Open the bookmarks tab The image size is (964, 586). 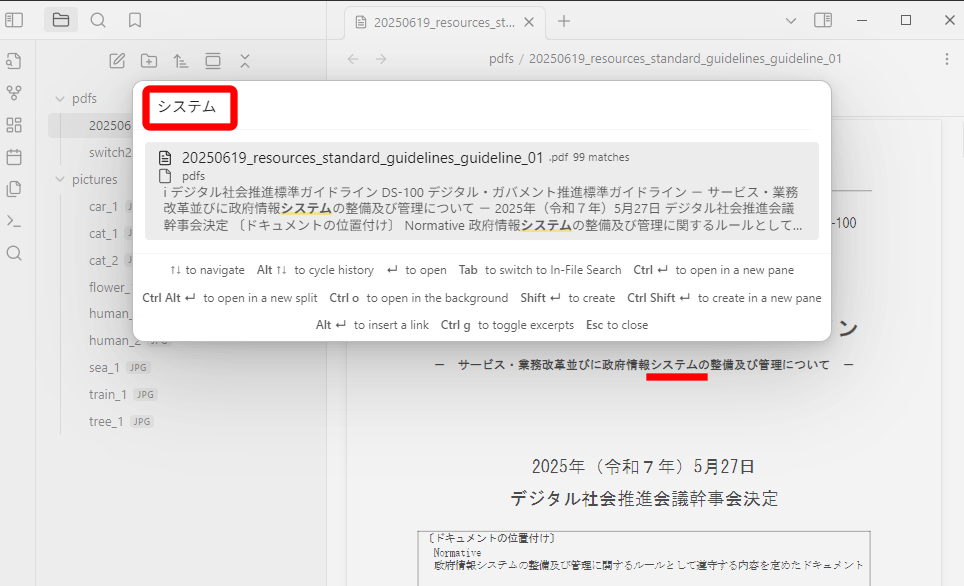tap(135, 20)
